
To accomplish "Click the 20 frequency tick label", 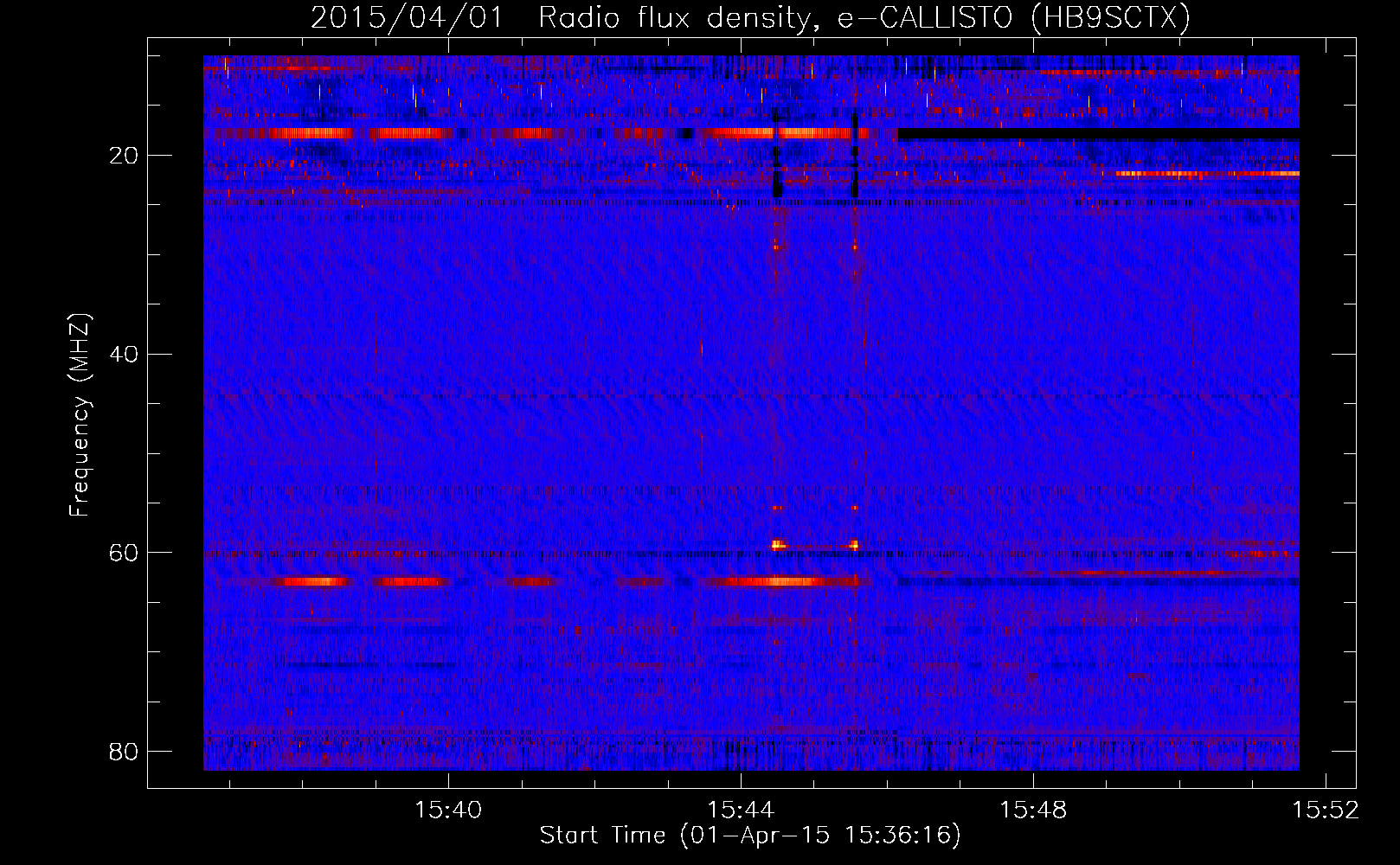I will click(x=123, y=156).
